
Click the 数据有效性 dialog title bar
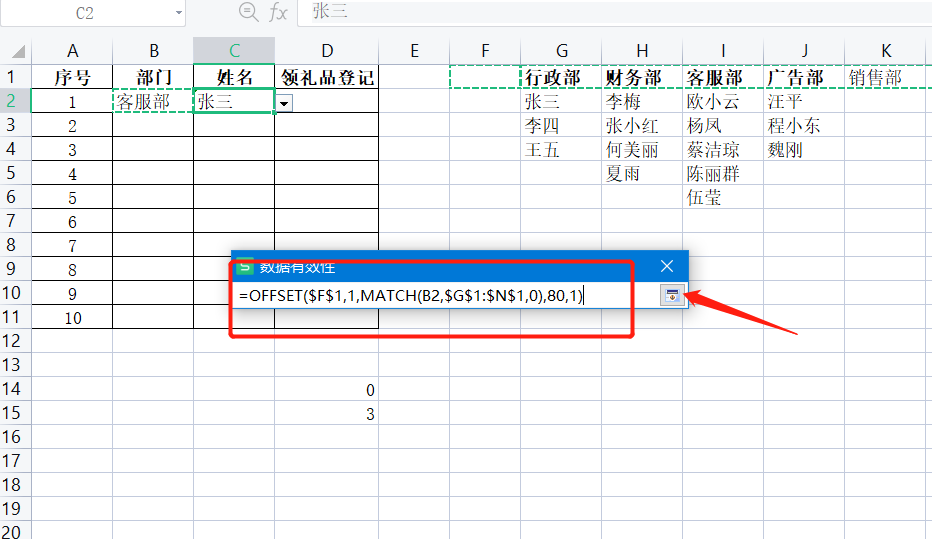460,266
